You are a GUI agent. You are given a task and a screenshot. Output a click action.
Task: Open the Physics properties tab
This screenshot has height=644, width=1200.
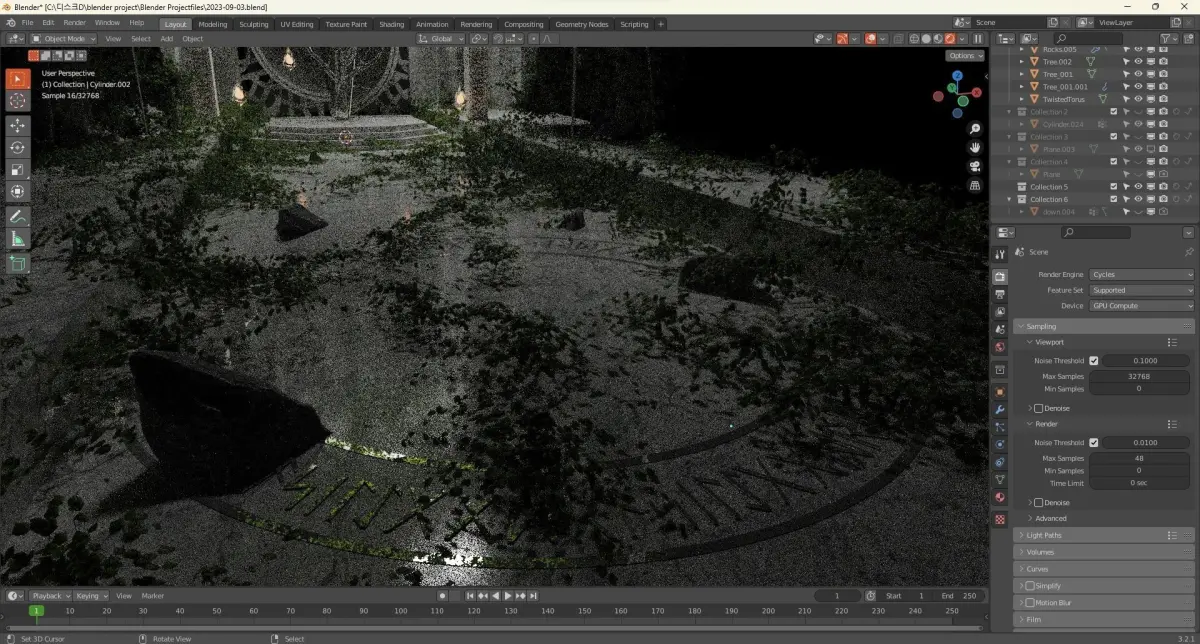1000,444
